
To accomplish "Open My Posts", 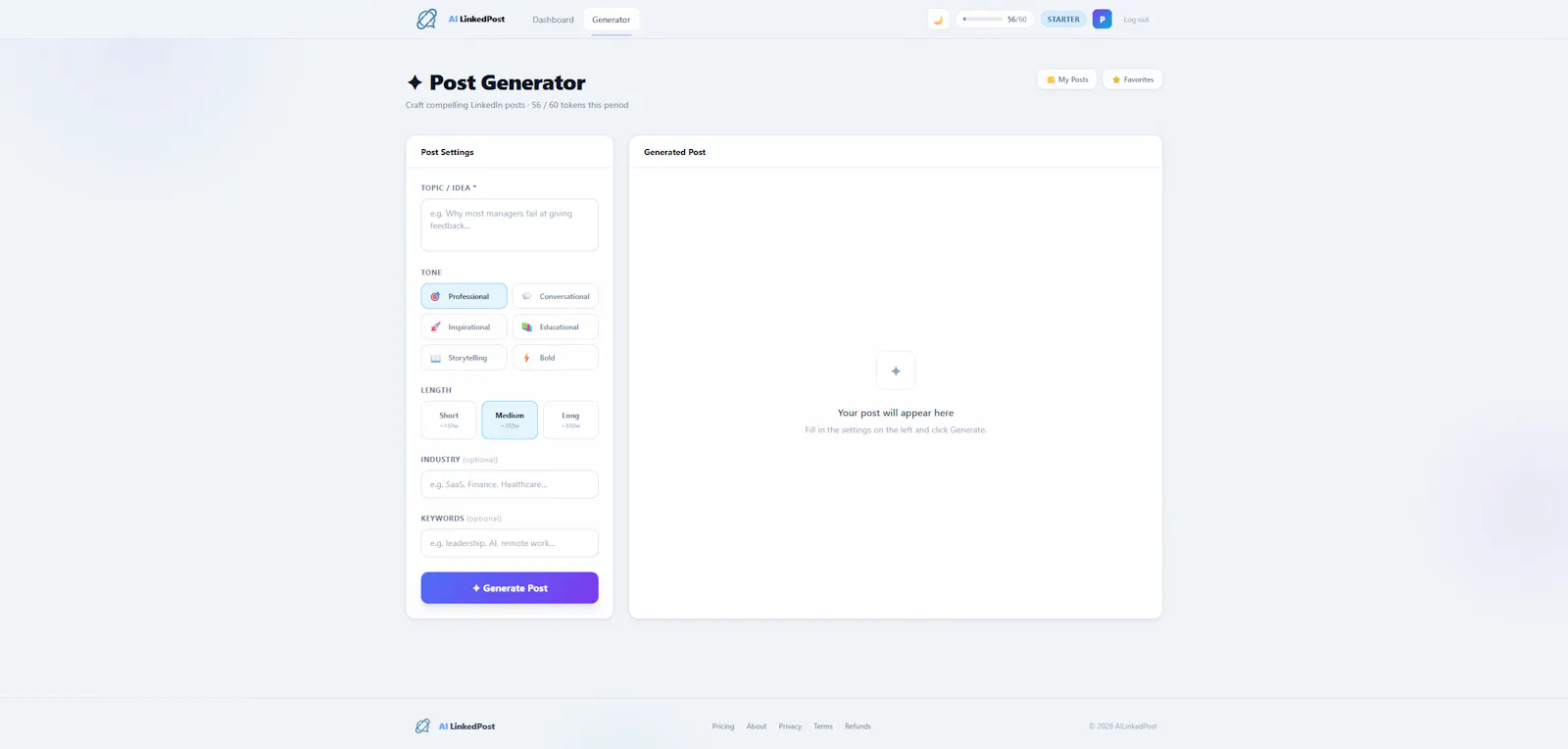I will click(x=1067, y=79).
